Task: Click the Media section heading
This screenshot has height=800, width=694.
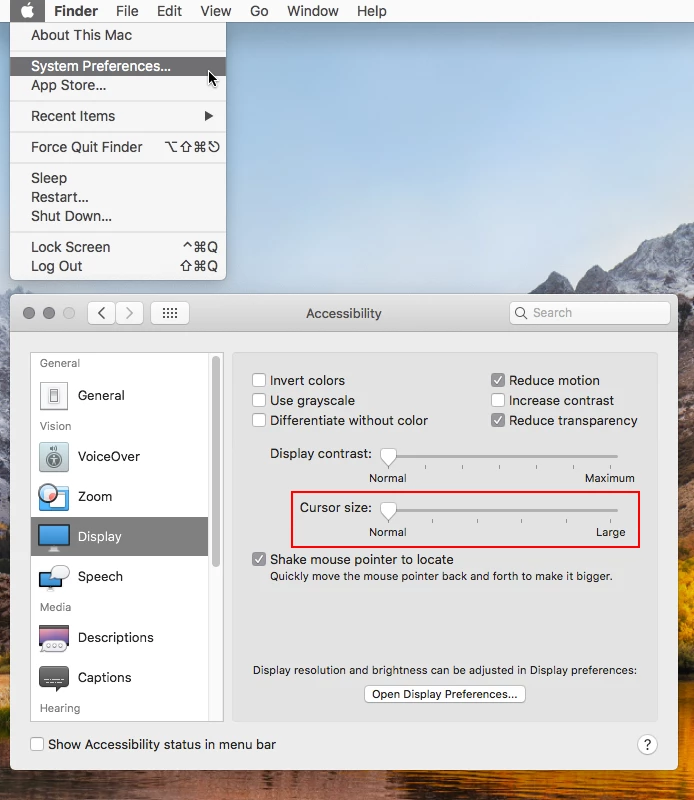Action: pos(56,607)
